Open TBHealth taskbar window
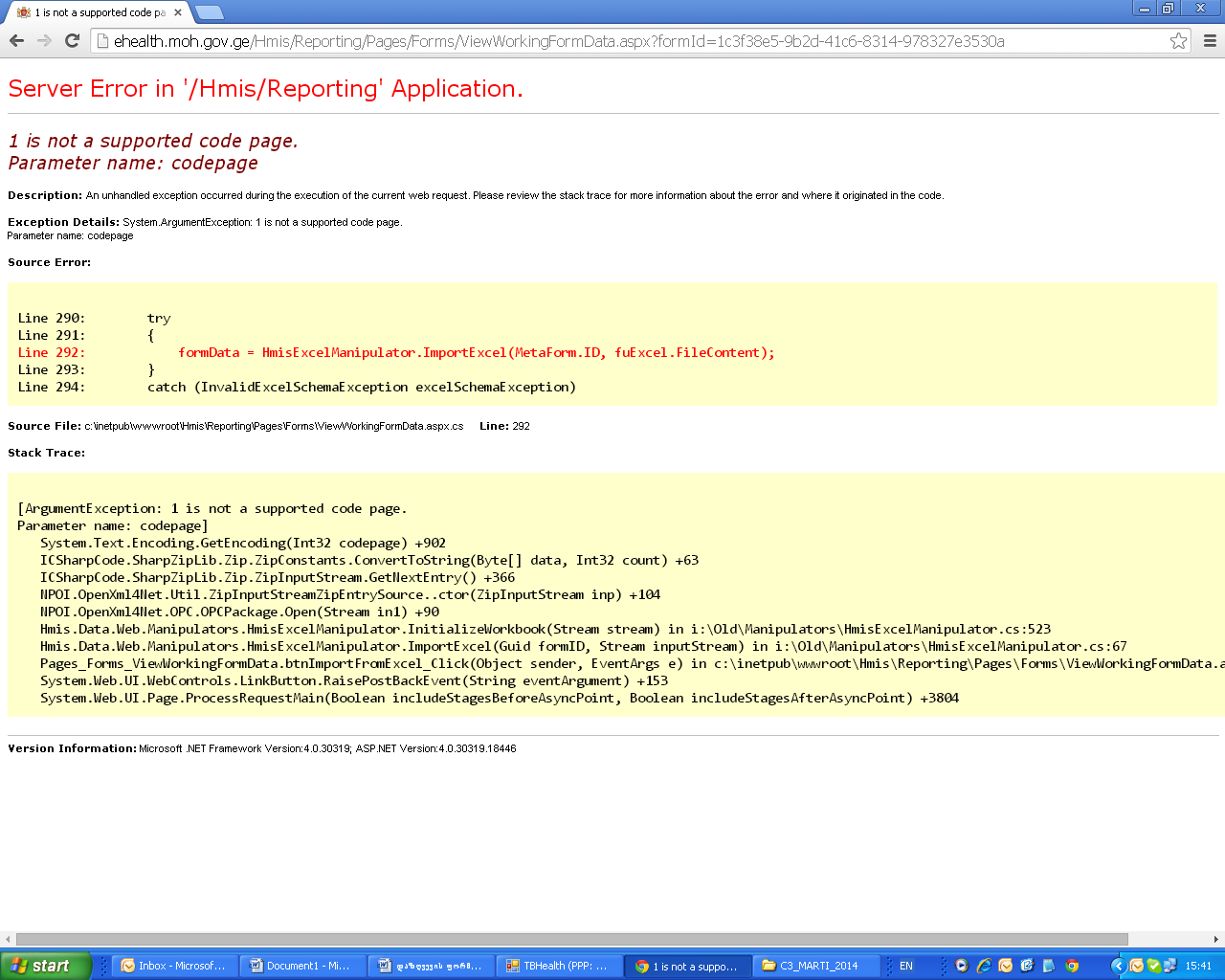The height and width of the screenshot is (980, 1225). (x=557, y=966)
